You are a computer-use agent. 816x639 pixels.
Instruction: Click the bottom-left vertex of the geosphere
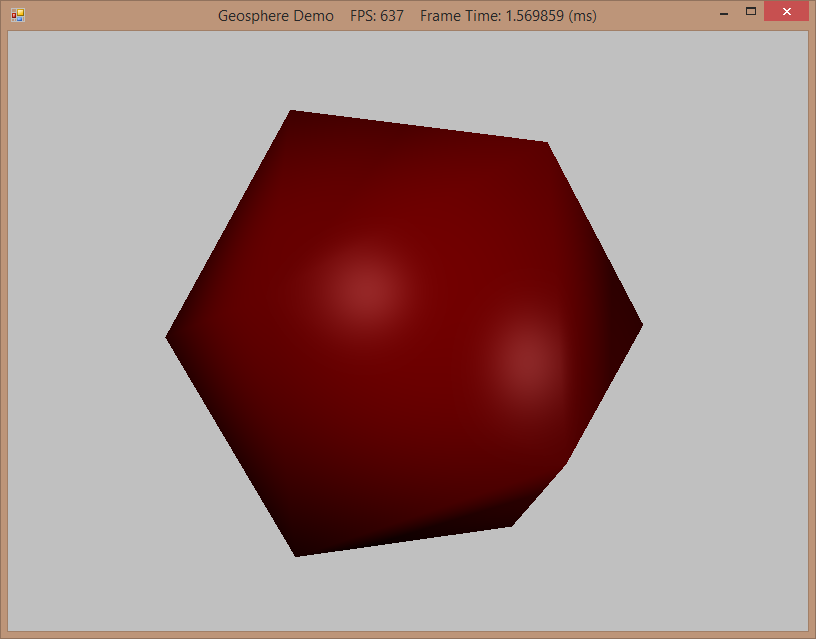pyautogui.click(x=297, y=553)
